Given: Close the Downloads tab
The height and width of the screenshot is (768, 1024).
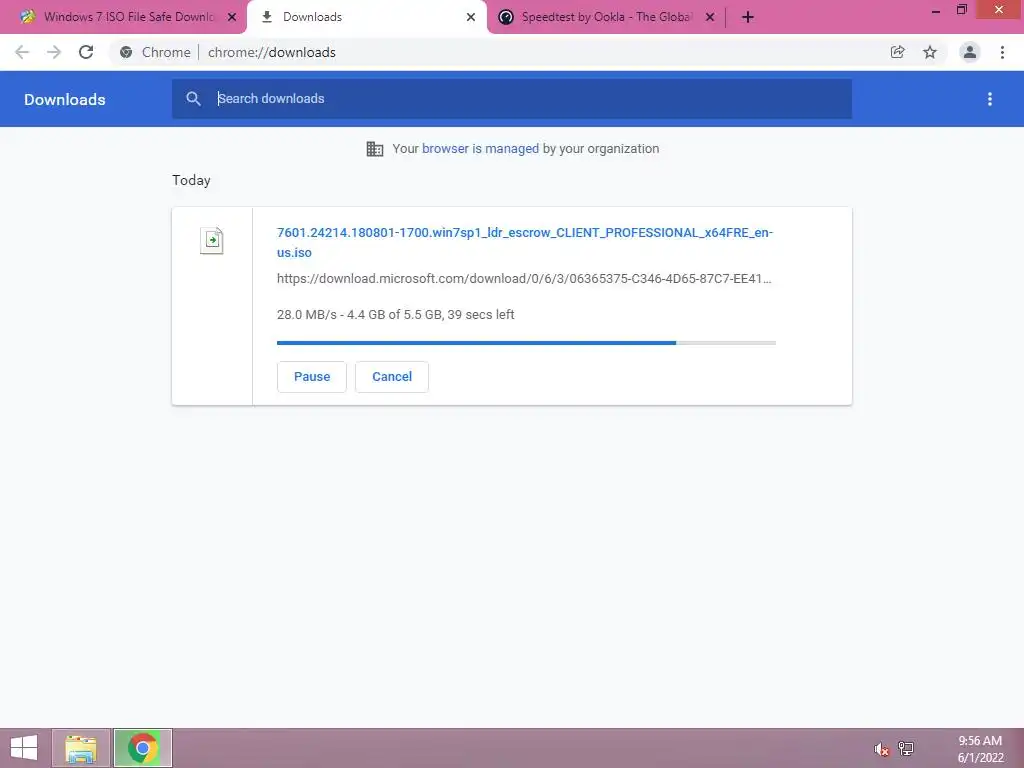Looking at the screenshot, I should tap(471, 17).
